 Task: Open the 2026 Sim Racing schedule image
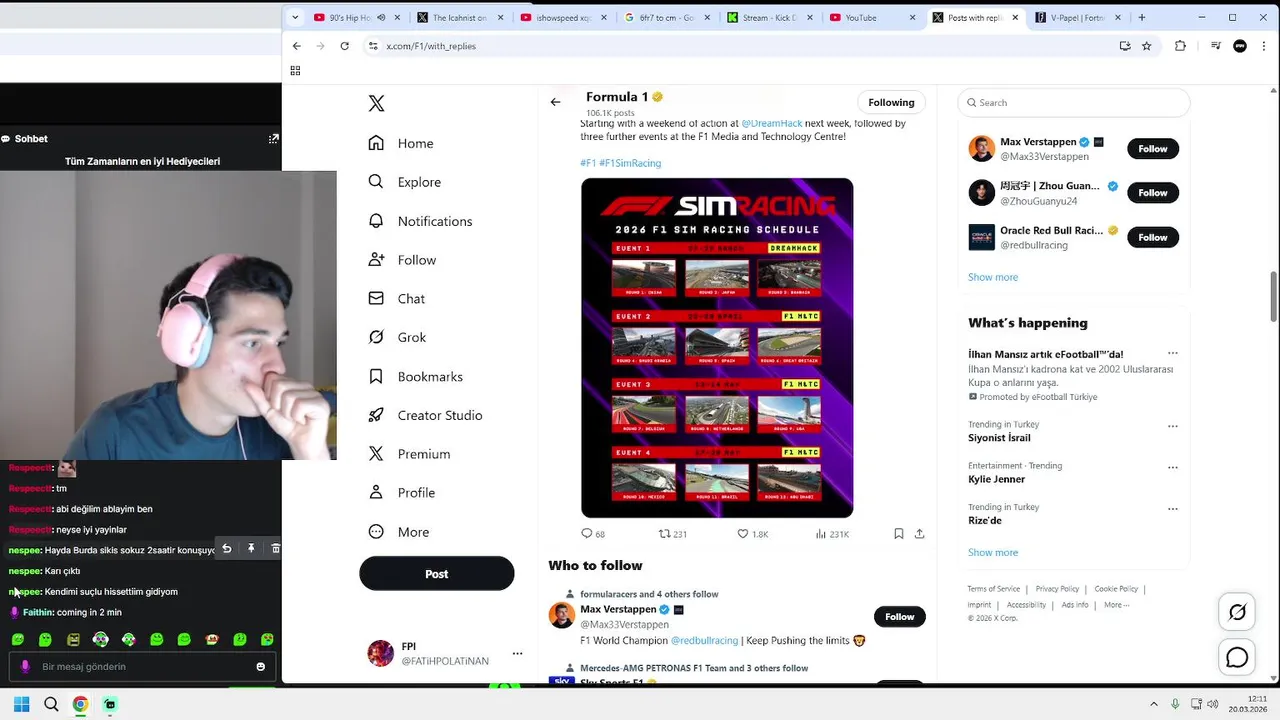point(717,348)
